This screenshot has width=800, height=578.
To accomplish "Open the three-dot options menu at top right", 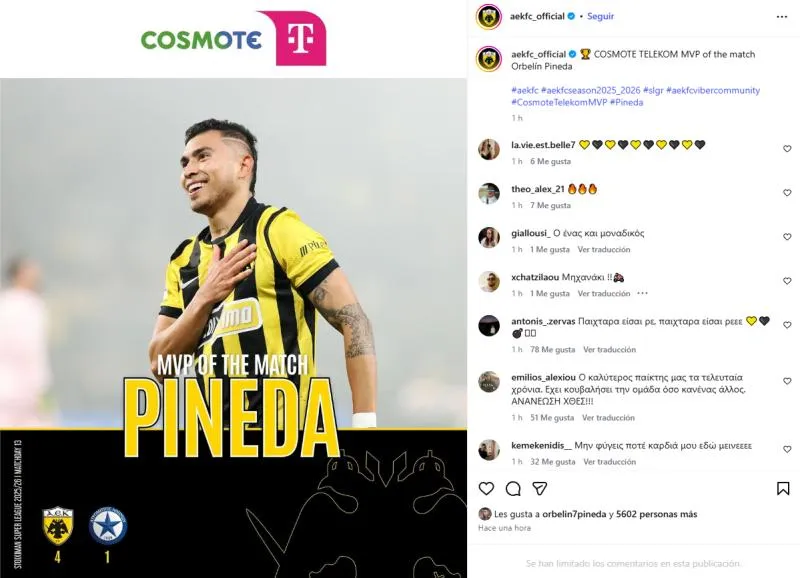I will point(782,17).
